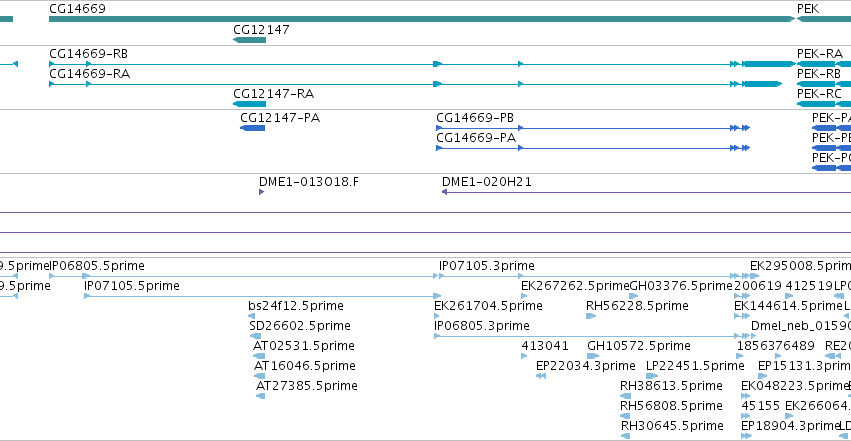Click the EP22034.3prime EST label

click(586, 366)
